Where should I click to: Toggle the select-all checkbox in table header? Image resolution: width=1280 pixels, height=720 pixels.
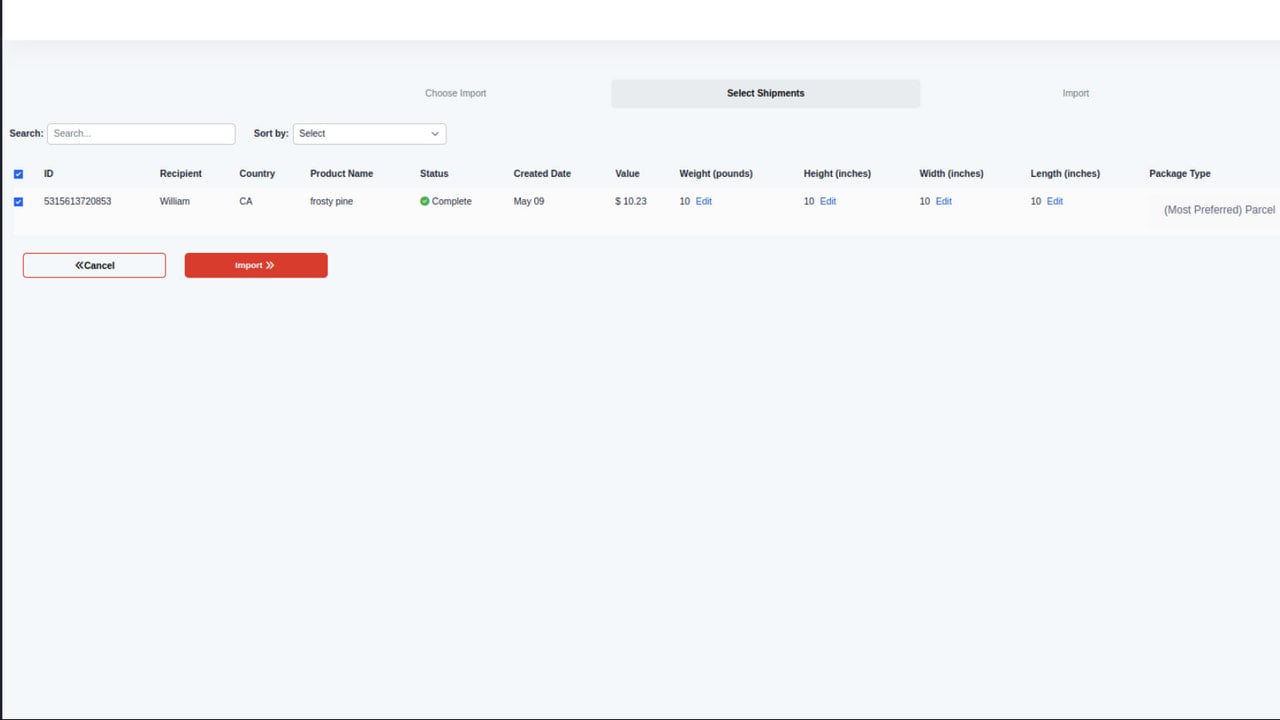pyautogui.click(x=18, y=174)
